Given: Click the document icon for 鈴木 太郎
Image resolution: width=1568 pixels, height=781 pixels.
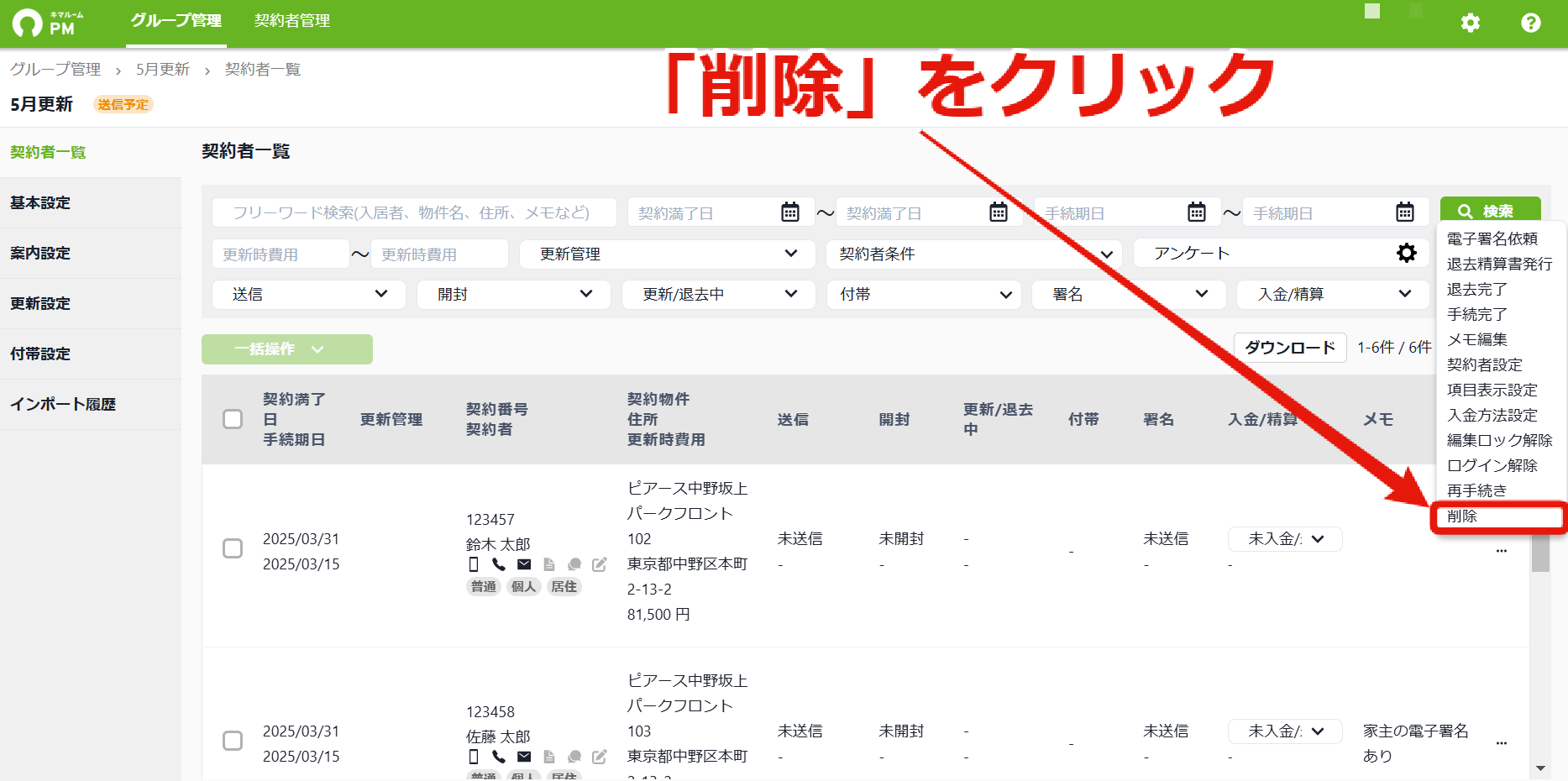Looking at the screenshot, I should (x=549, y=564).
